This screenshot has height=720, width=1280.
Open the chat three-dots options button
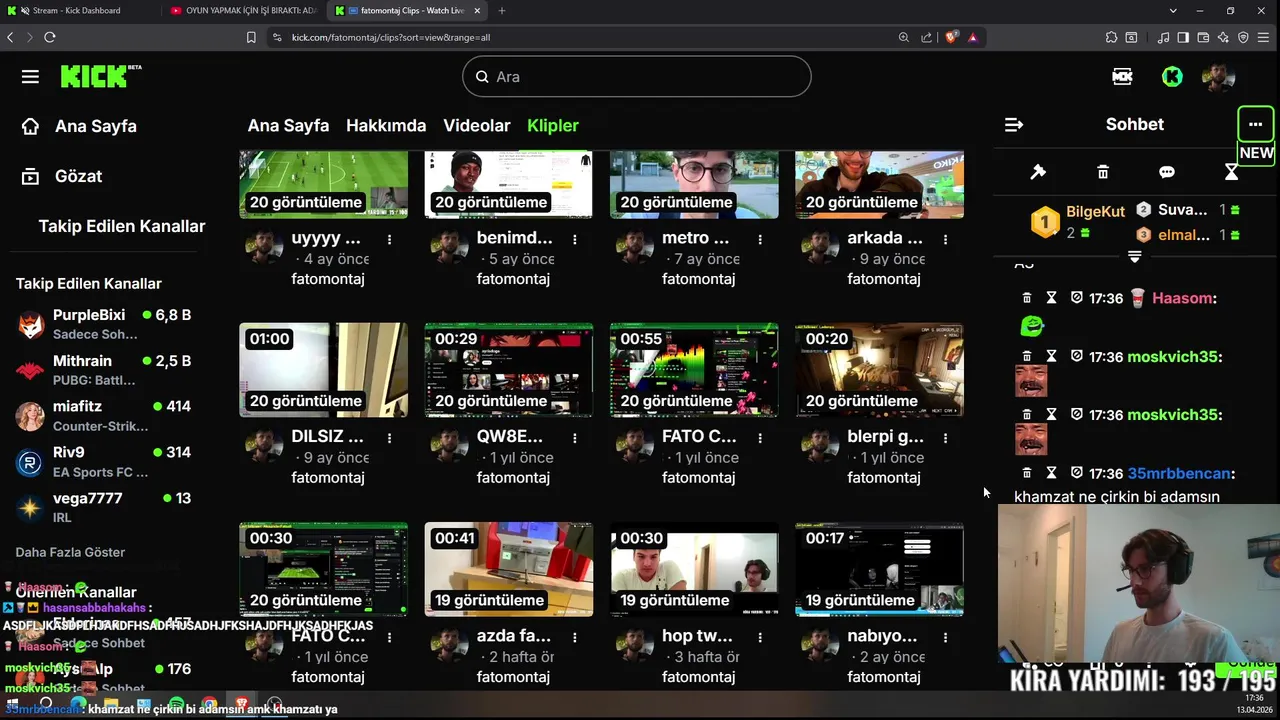pos(1256,125)
